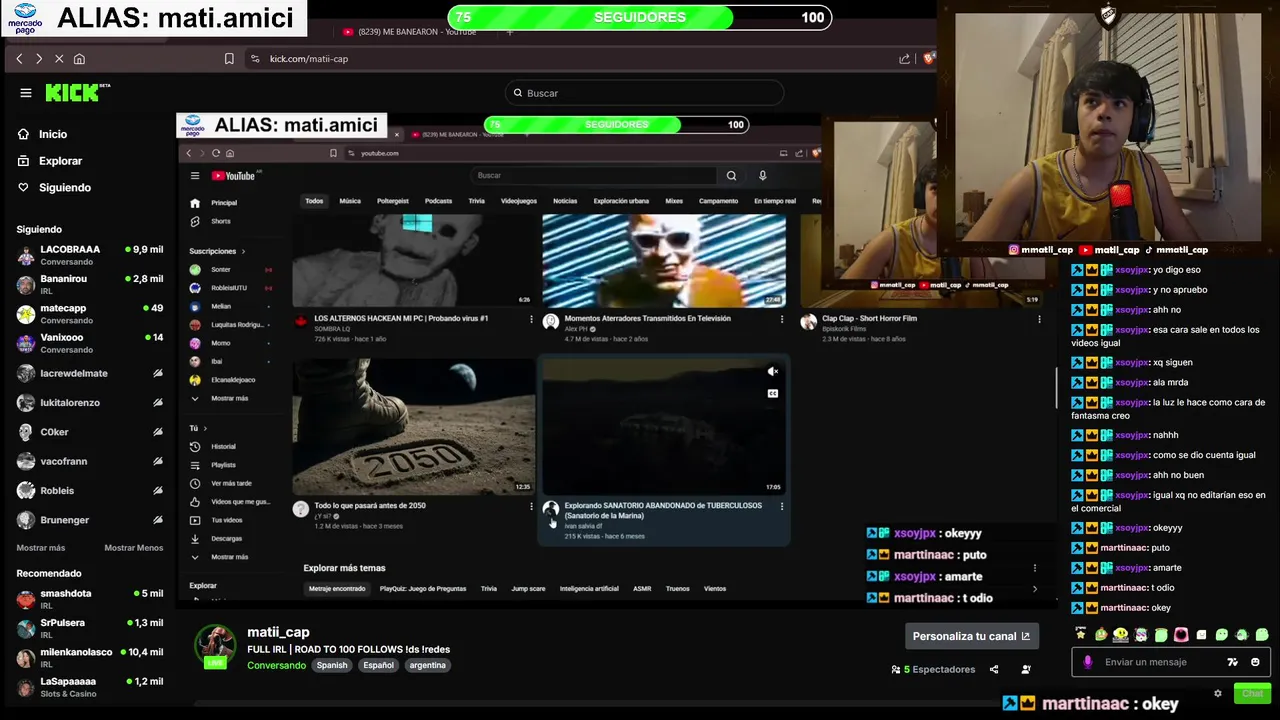
Task: Open smashdota recommended channel
Action: pos(90,599)
